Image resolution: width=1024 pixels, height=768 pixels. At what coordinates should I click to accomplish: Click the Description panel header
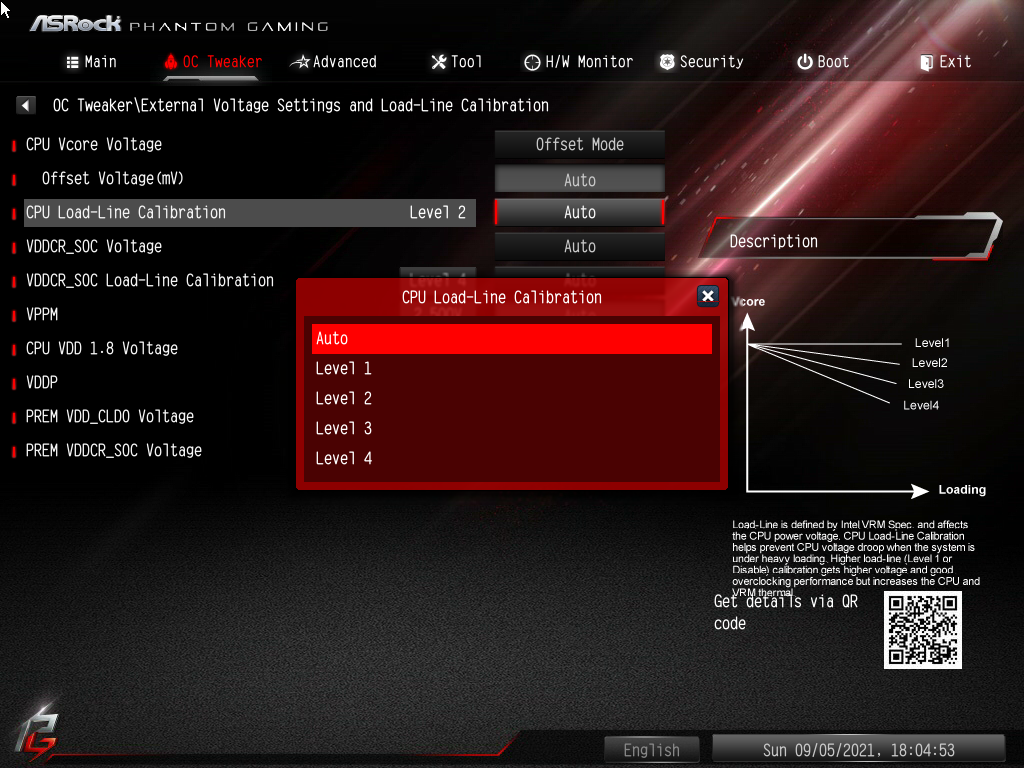coord(851,238)
